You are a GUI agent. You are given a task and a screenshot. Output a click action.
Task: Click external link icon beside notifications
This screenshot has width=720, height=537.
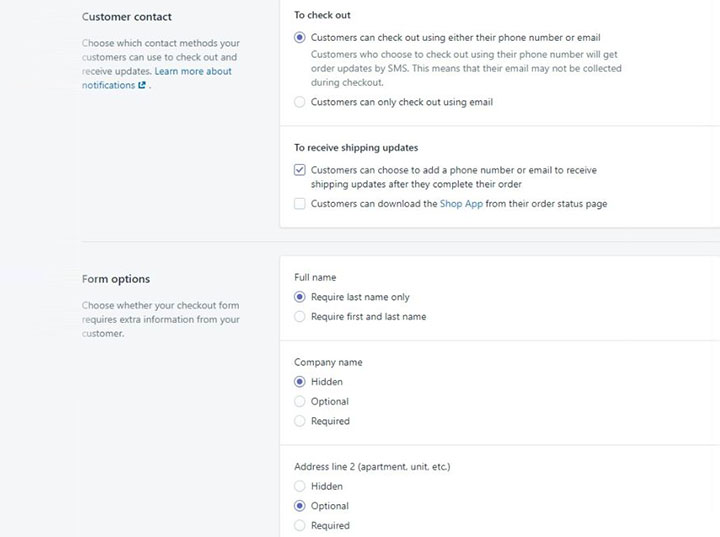[x=142, y=85]
